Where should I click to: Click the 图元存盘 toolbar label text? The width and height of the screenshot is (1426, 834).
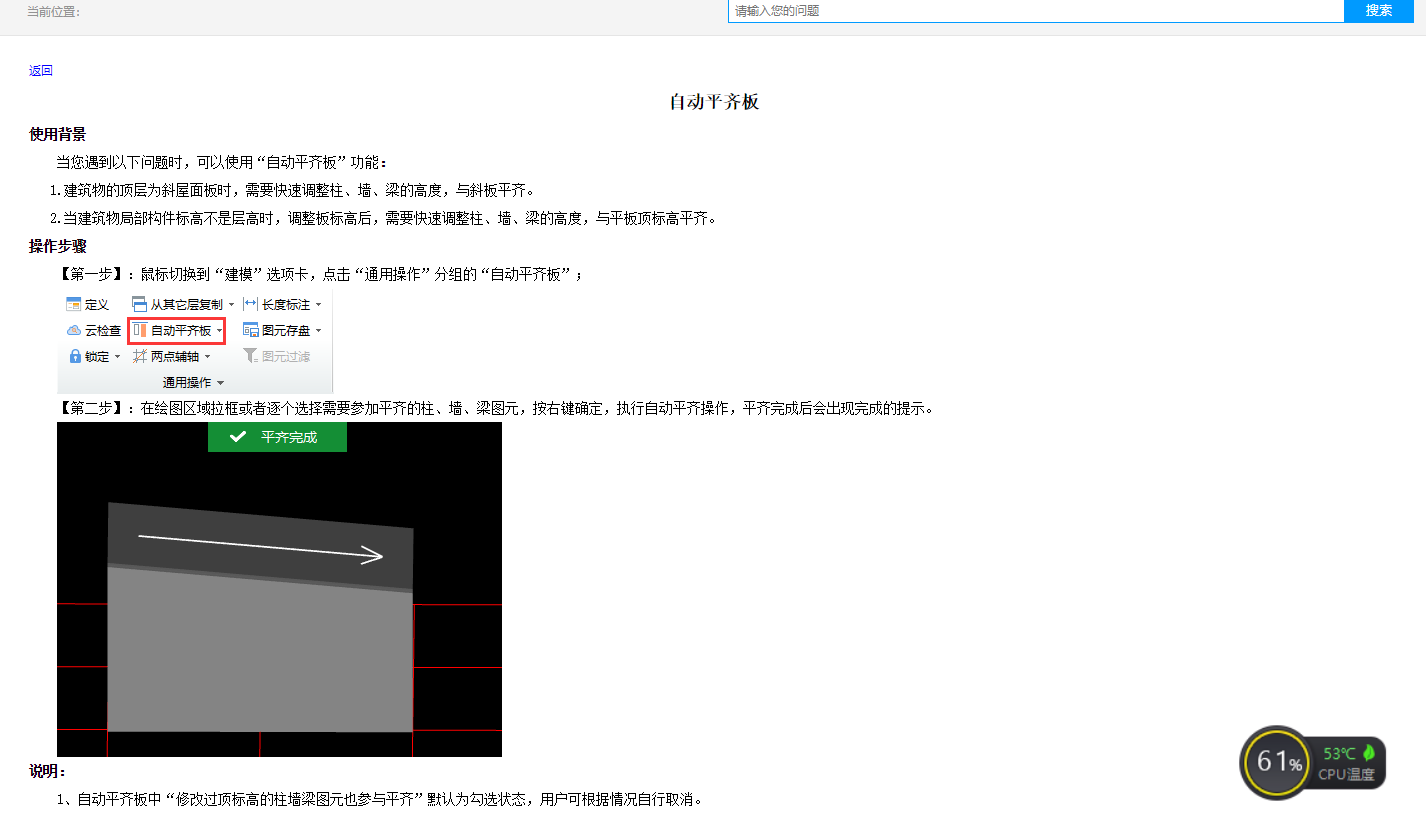click(x=286, y=330)
